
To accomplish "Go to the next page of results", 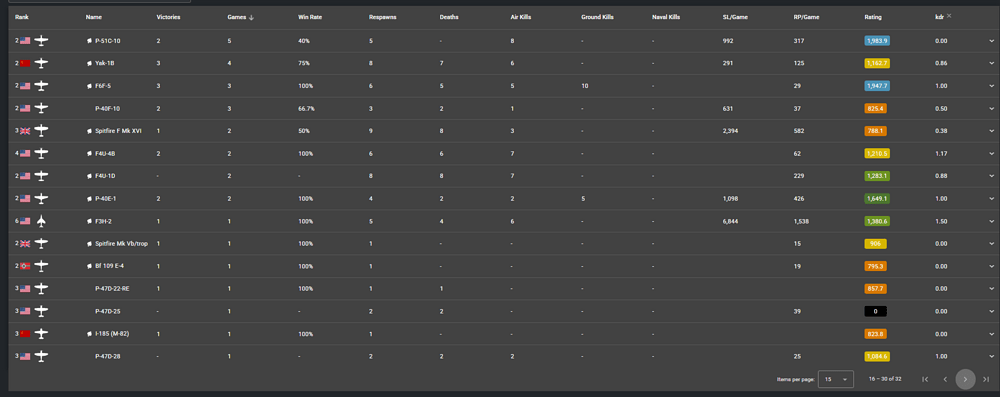I will (x=966, y=379).
